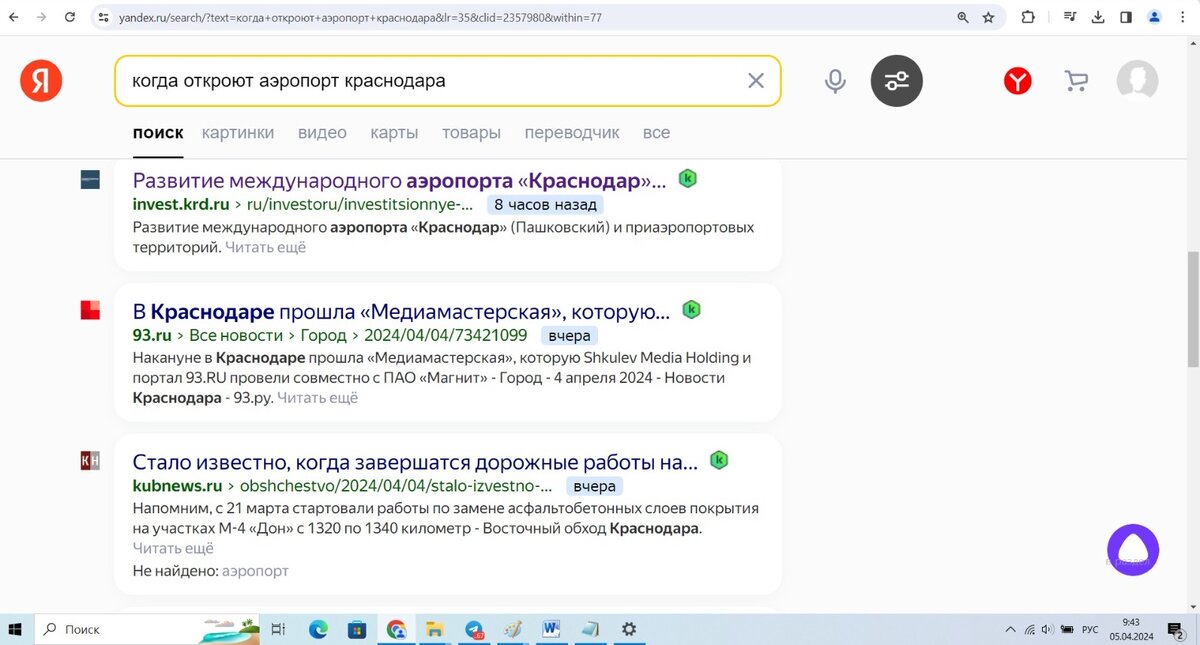
Task: Open Task View on the taskbar
Action: coord(278,630)
